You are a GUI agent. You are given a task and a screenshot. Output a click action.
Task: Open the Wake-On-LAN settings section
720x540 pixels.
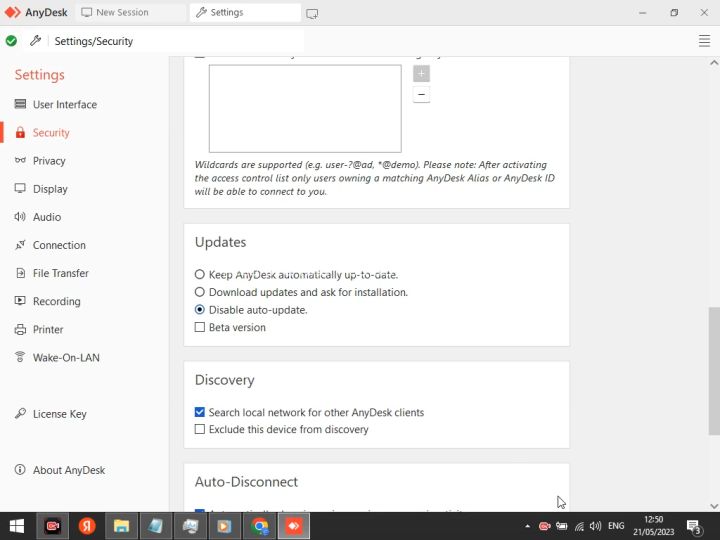[66, 358]
